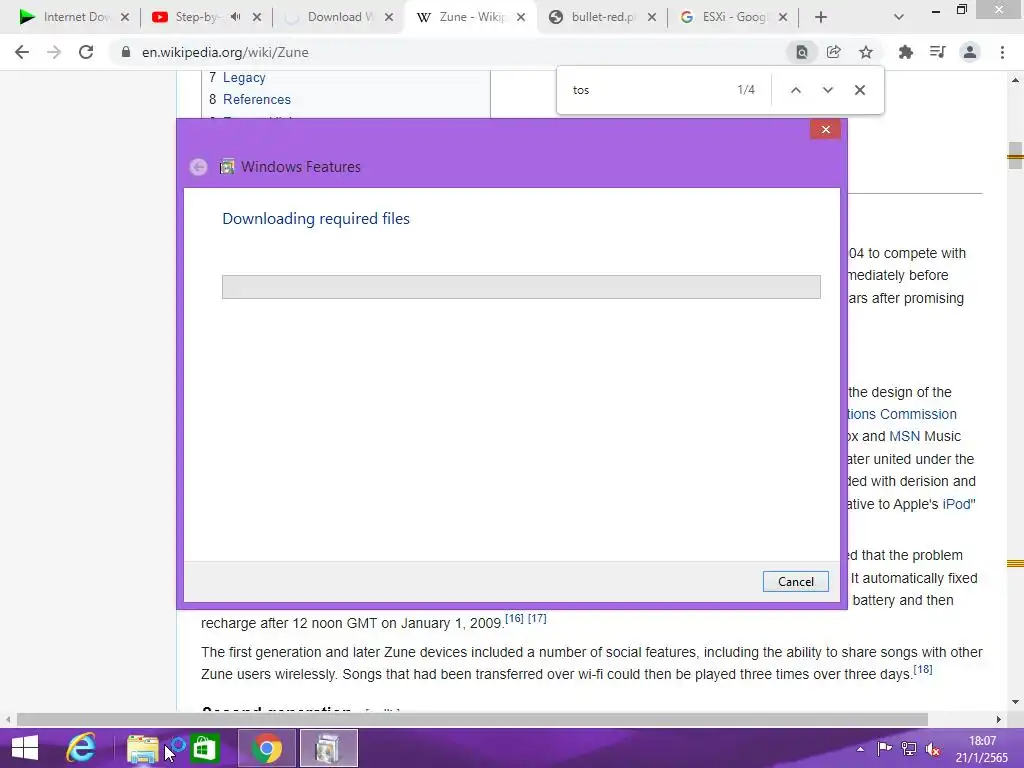The image size is (1024, 768).
Task: Switch to Windows Features taskbar item
Action: coord(328,748)
